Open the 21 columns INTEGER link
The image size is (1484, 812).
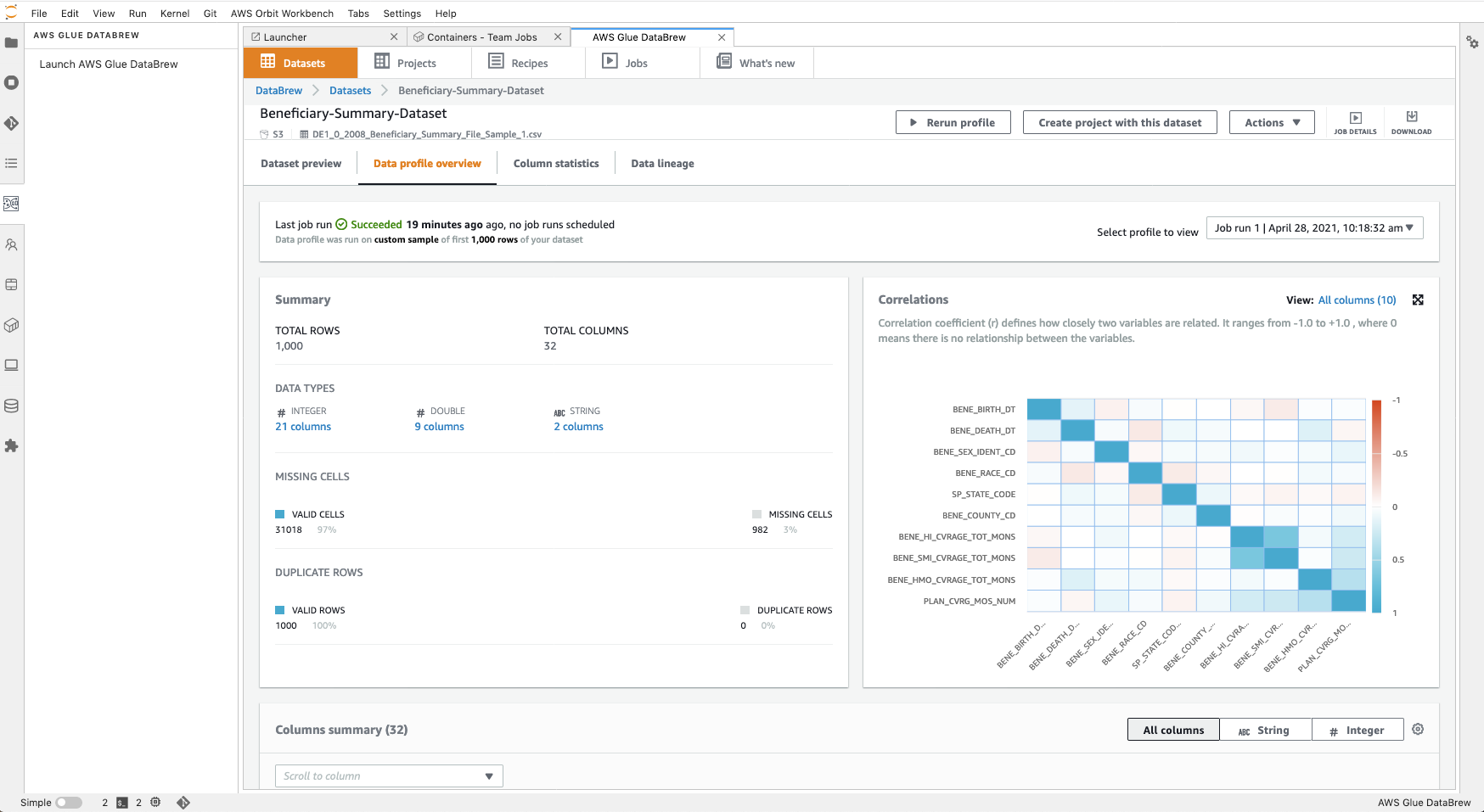[303, 427]
